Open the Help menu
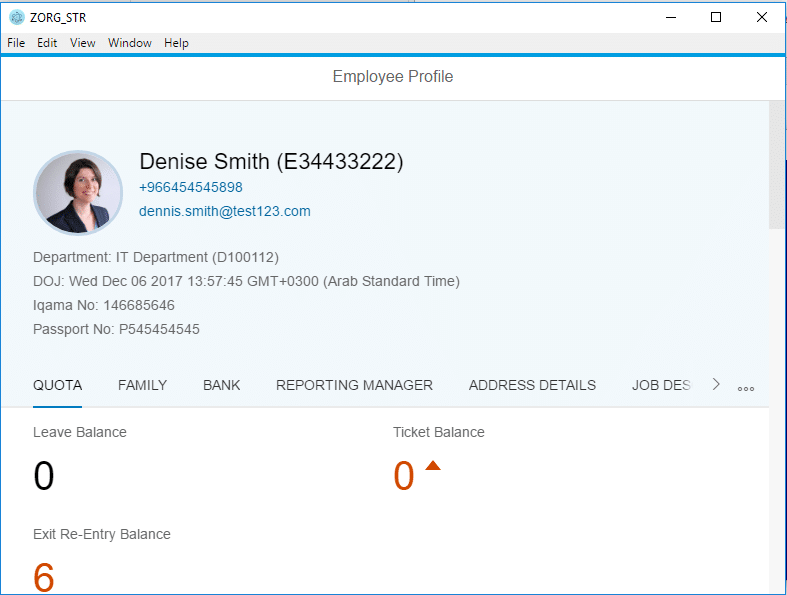The image size is (787, 595). coord(176,43)
